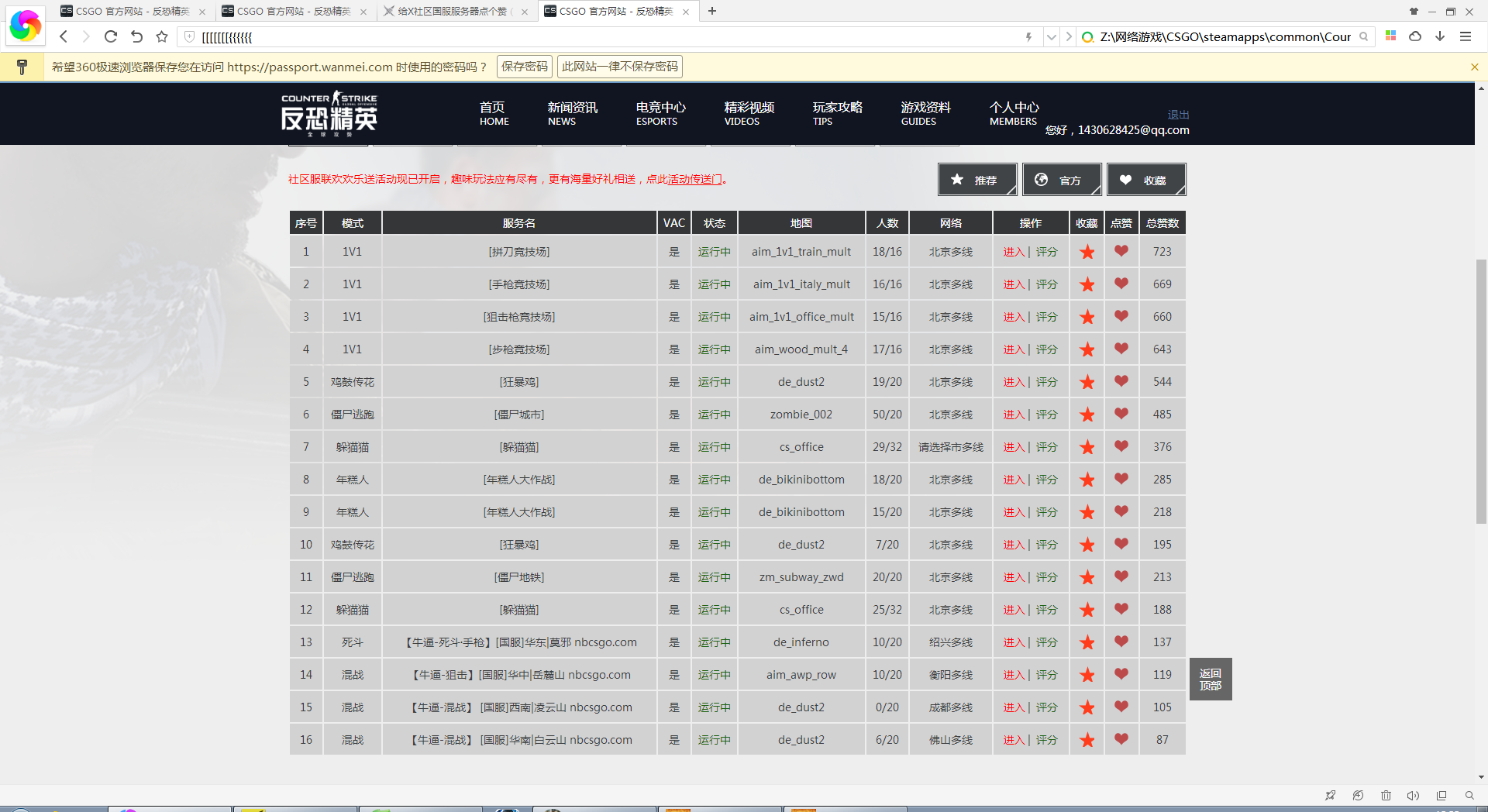Click the cloud sync icon
The height and width of the screenshot is (812, 1488).
point(1415,36)
